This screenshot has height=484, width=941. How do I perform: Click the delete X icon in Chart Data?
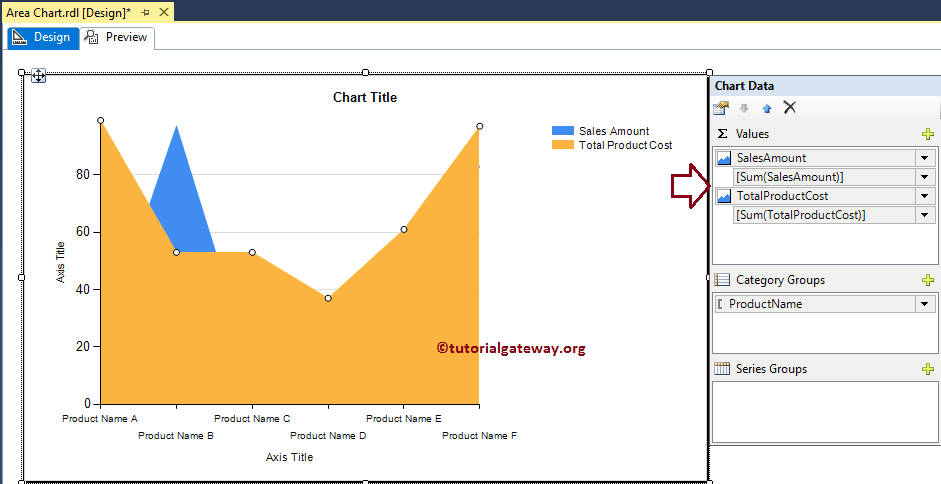click(790, 107)
